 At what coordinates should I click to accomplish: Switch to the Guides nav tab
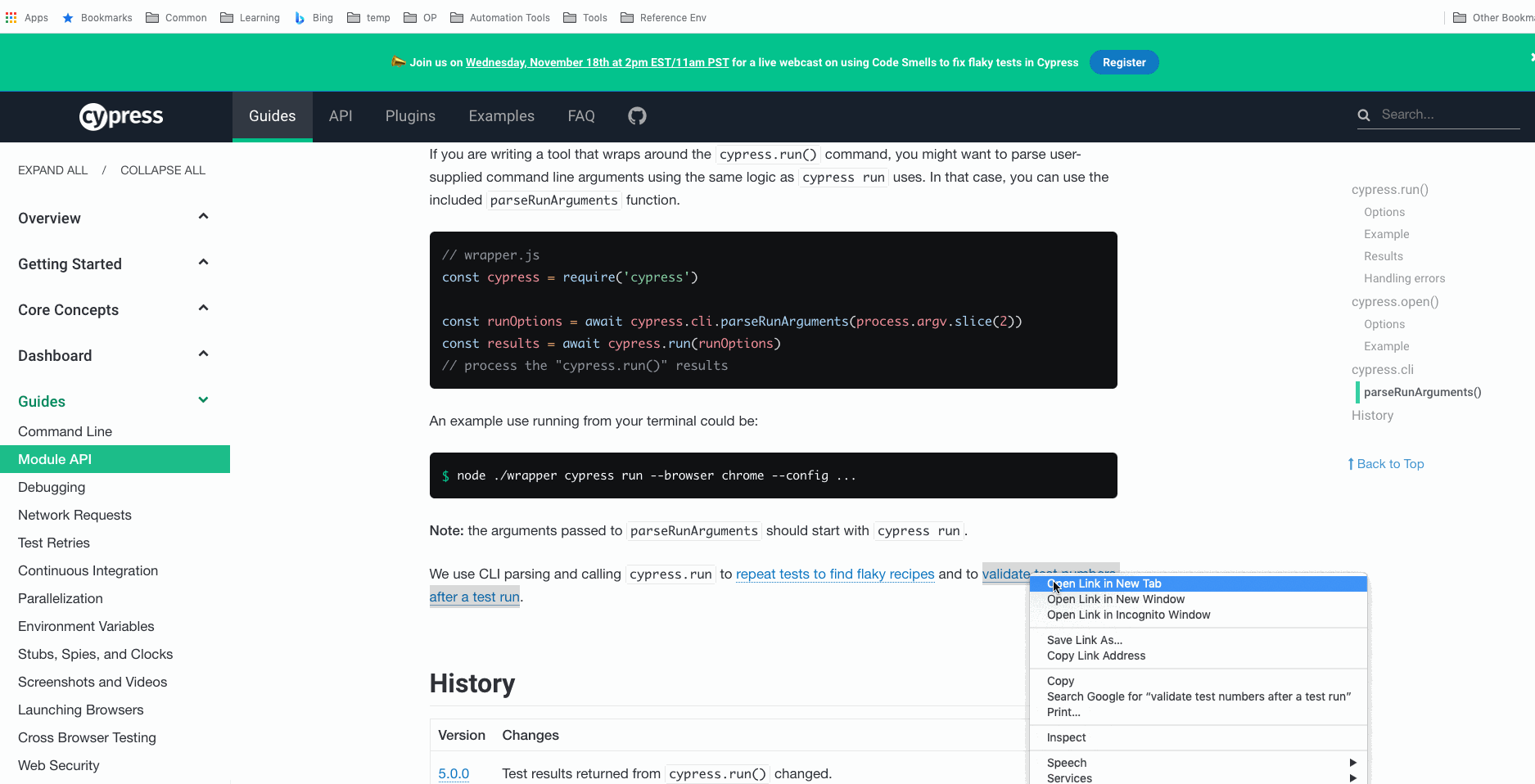(272, 116)
